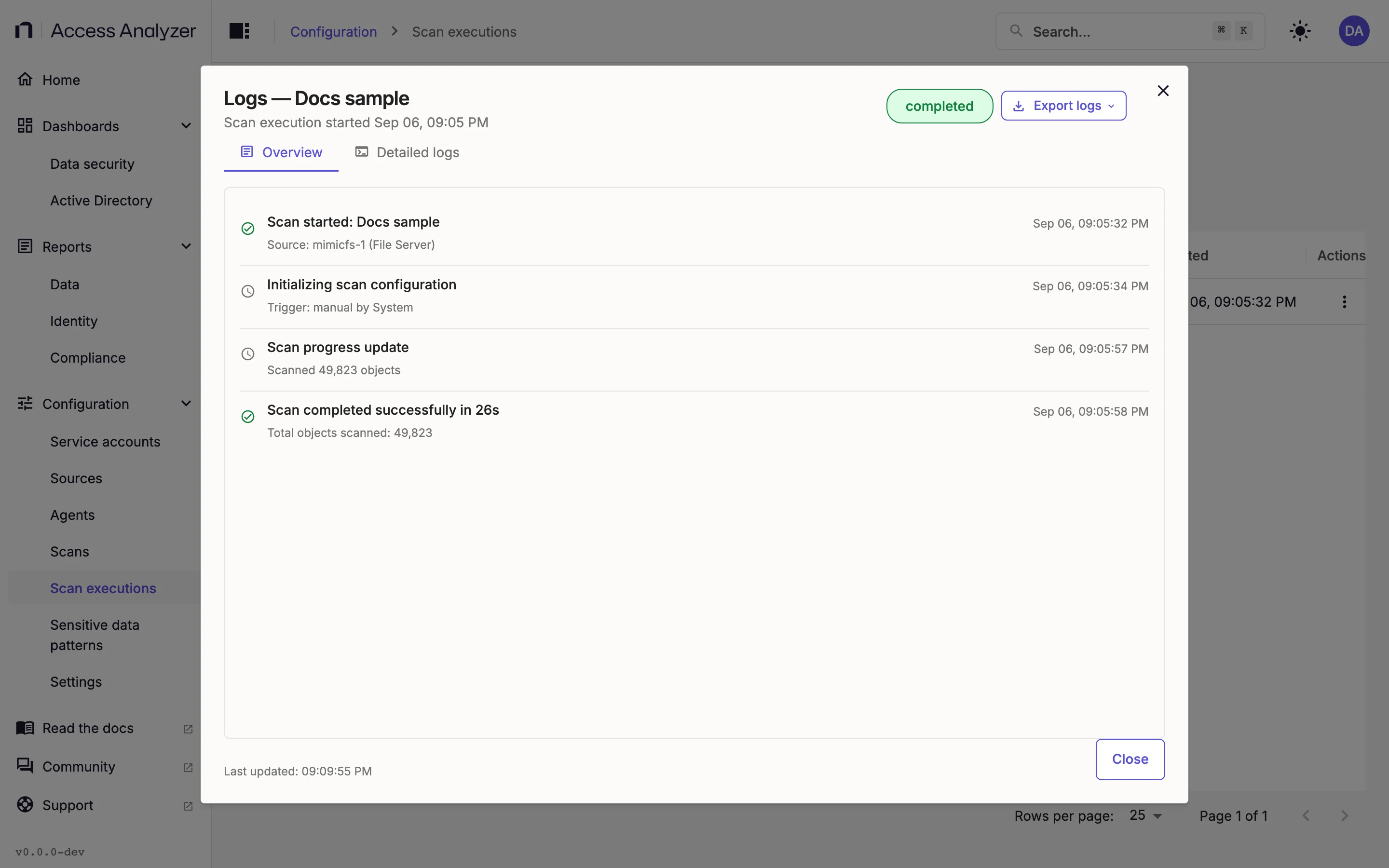
Task: Open Data security dashboard
Action: pos(93,164)
